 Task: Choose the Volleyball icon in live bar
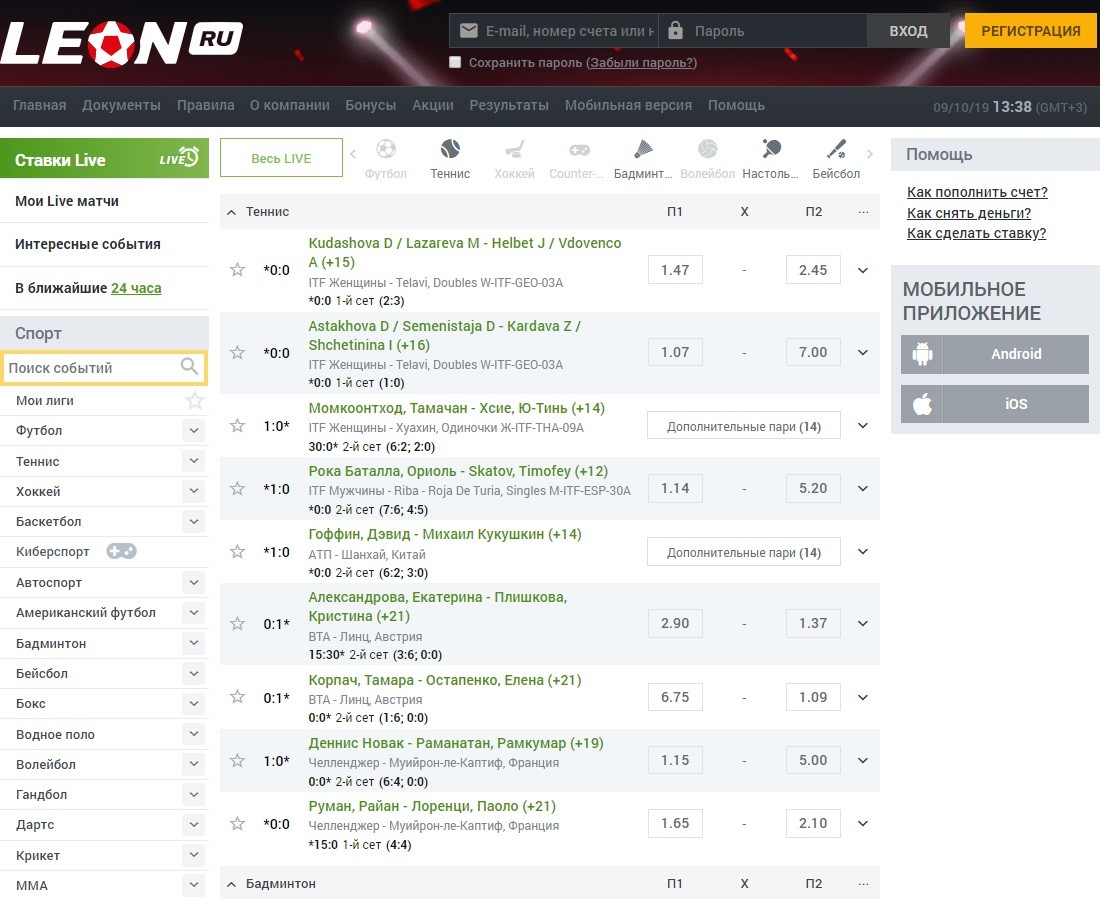point(707,149)
